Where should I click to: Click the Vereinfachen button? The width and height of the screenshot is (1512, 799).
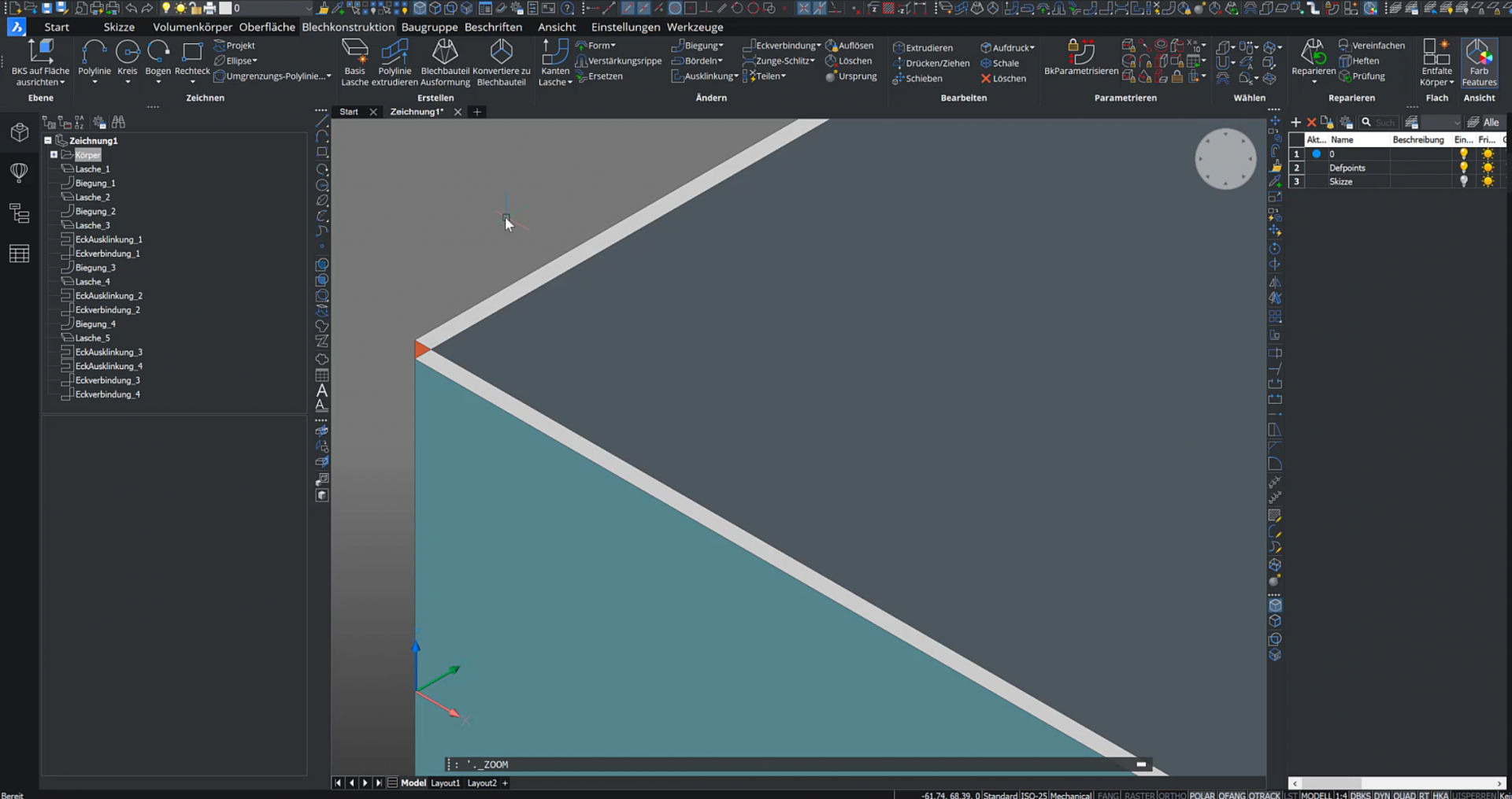[x=1372, y=46]
